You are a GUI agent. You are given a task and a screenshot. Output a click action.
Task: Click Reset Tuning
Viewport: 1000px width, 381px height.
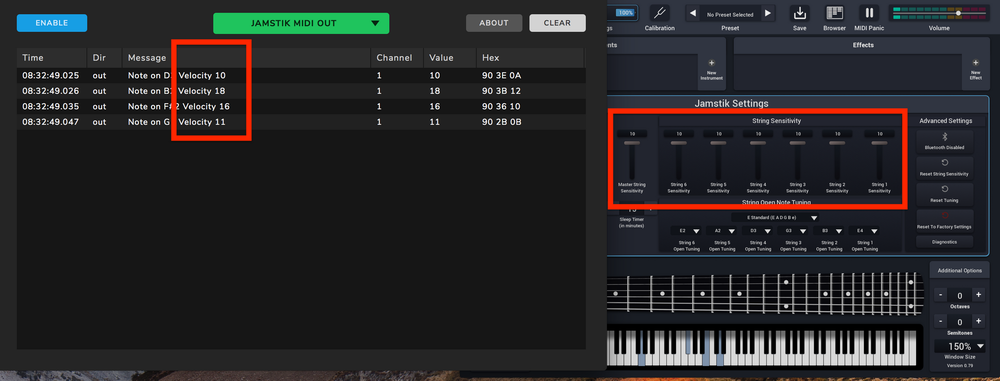[945, 194]
